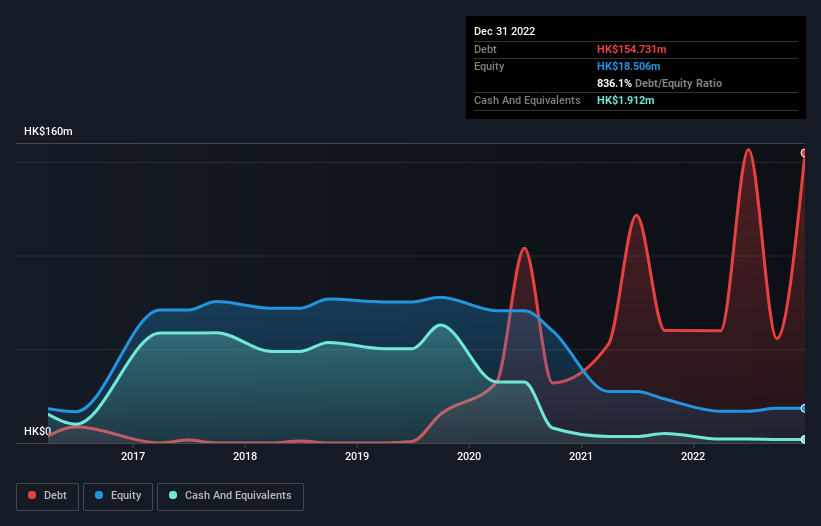Toggle the Debt series legend button
Image resolution: width=821 pixels, height=526 pixels.
click(48, 496)
